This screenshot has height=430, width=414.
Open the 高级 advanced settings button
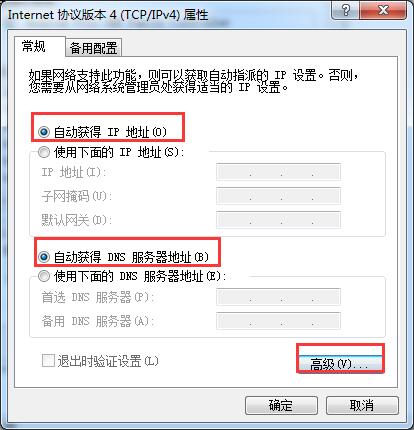coord(340,363)
